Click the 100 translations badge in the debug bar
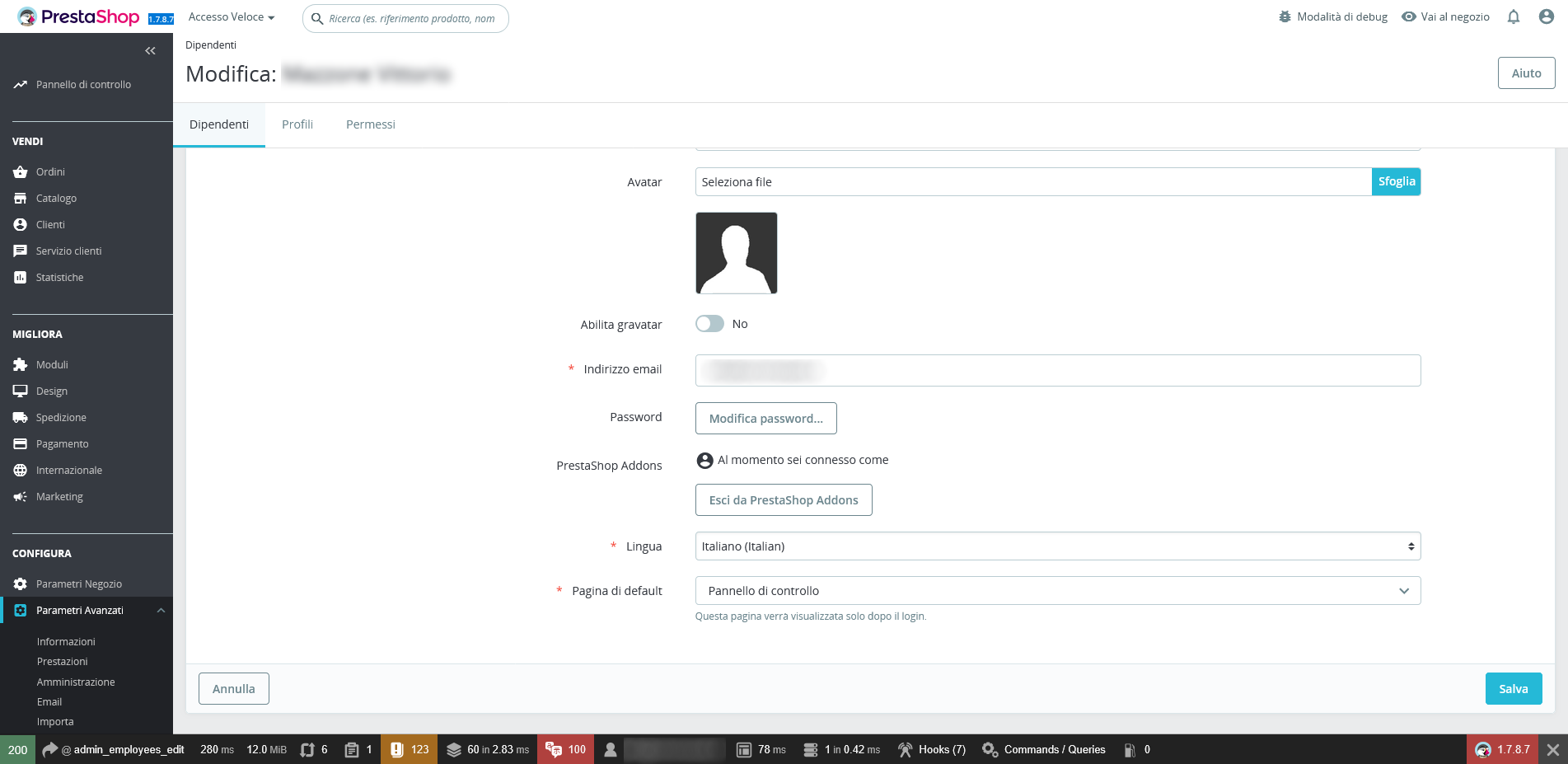The height and width of the screenshot is (764, 1568). [565, 749]
